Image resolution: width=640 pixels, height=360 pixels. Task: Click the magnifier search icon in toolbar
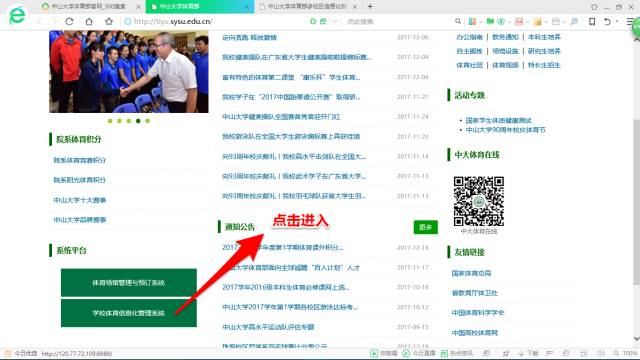(x=458, y=21)
